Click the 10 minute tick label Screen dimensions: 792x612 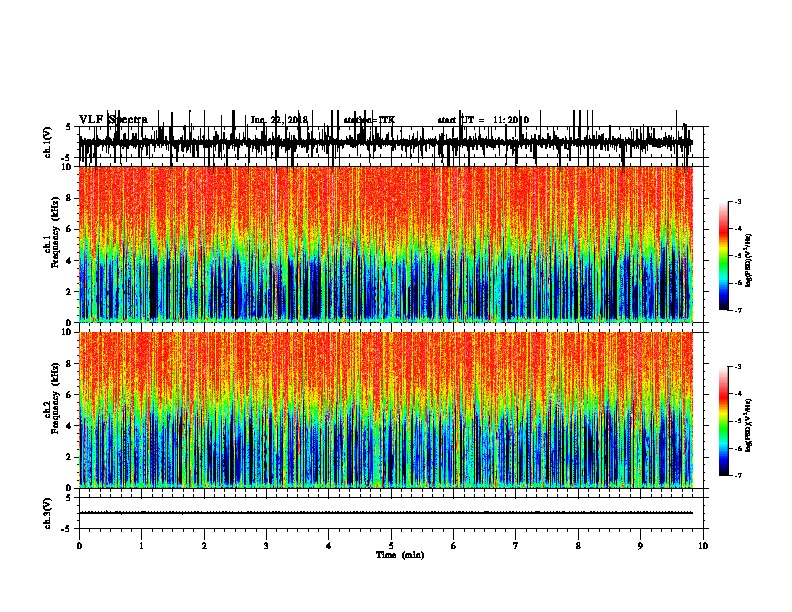point(703,546)
